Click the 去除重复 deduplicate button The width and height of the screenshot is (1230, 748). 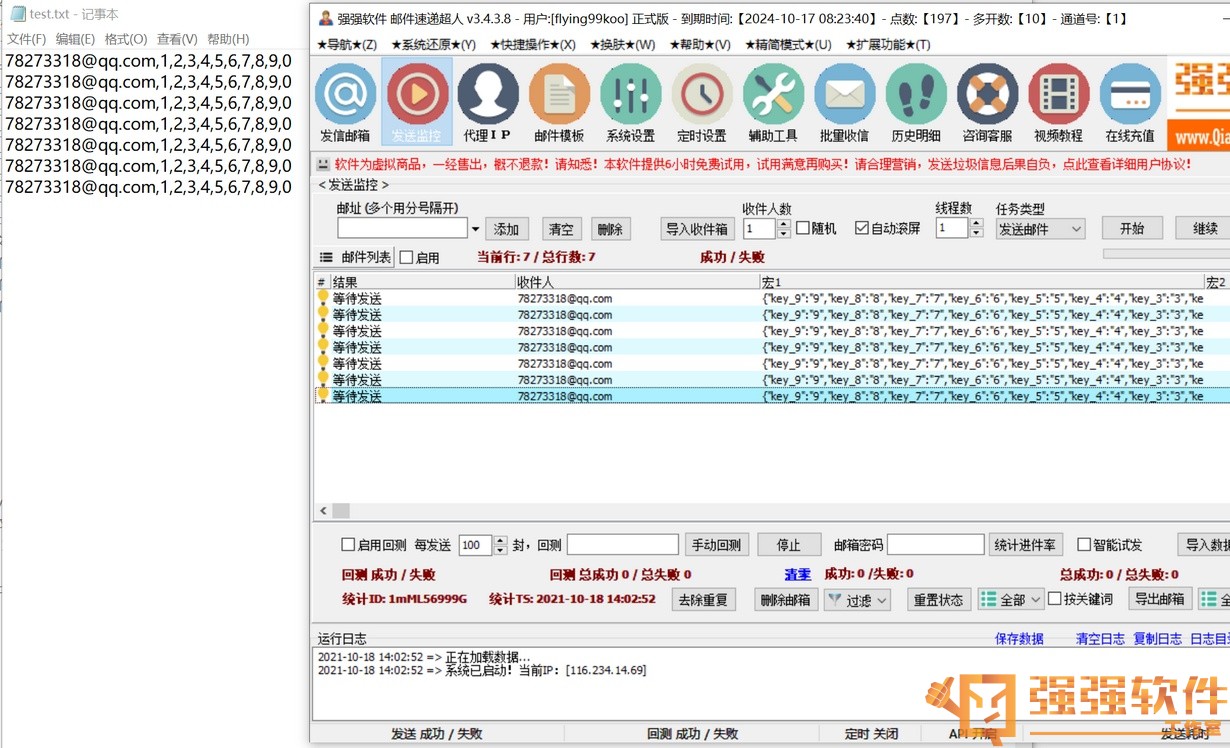(x=704, y=600)
